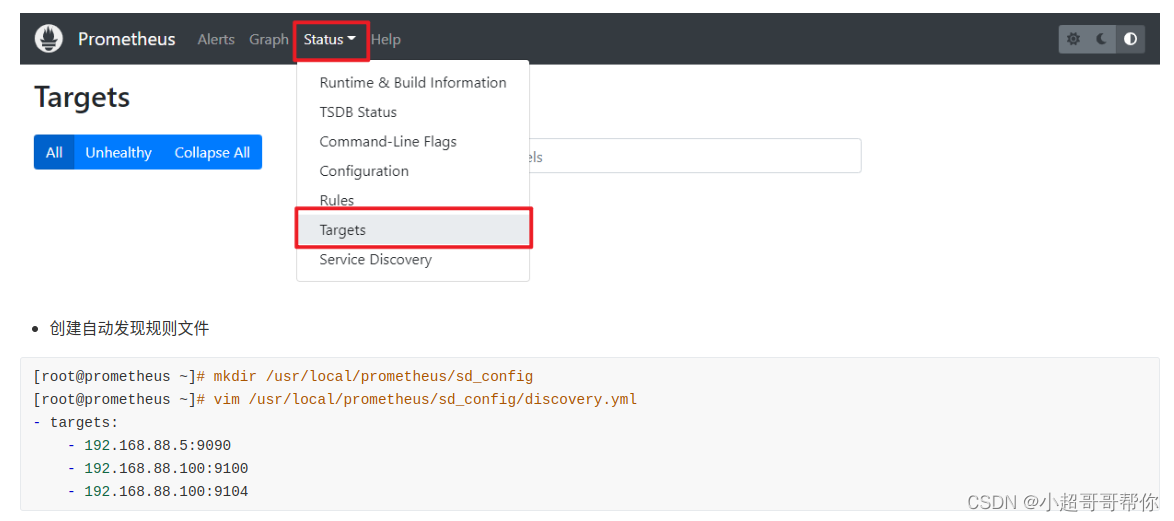
Task: Click the 创建自动发现规则文件 bullet text
Action: click(130, 328)
